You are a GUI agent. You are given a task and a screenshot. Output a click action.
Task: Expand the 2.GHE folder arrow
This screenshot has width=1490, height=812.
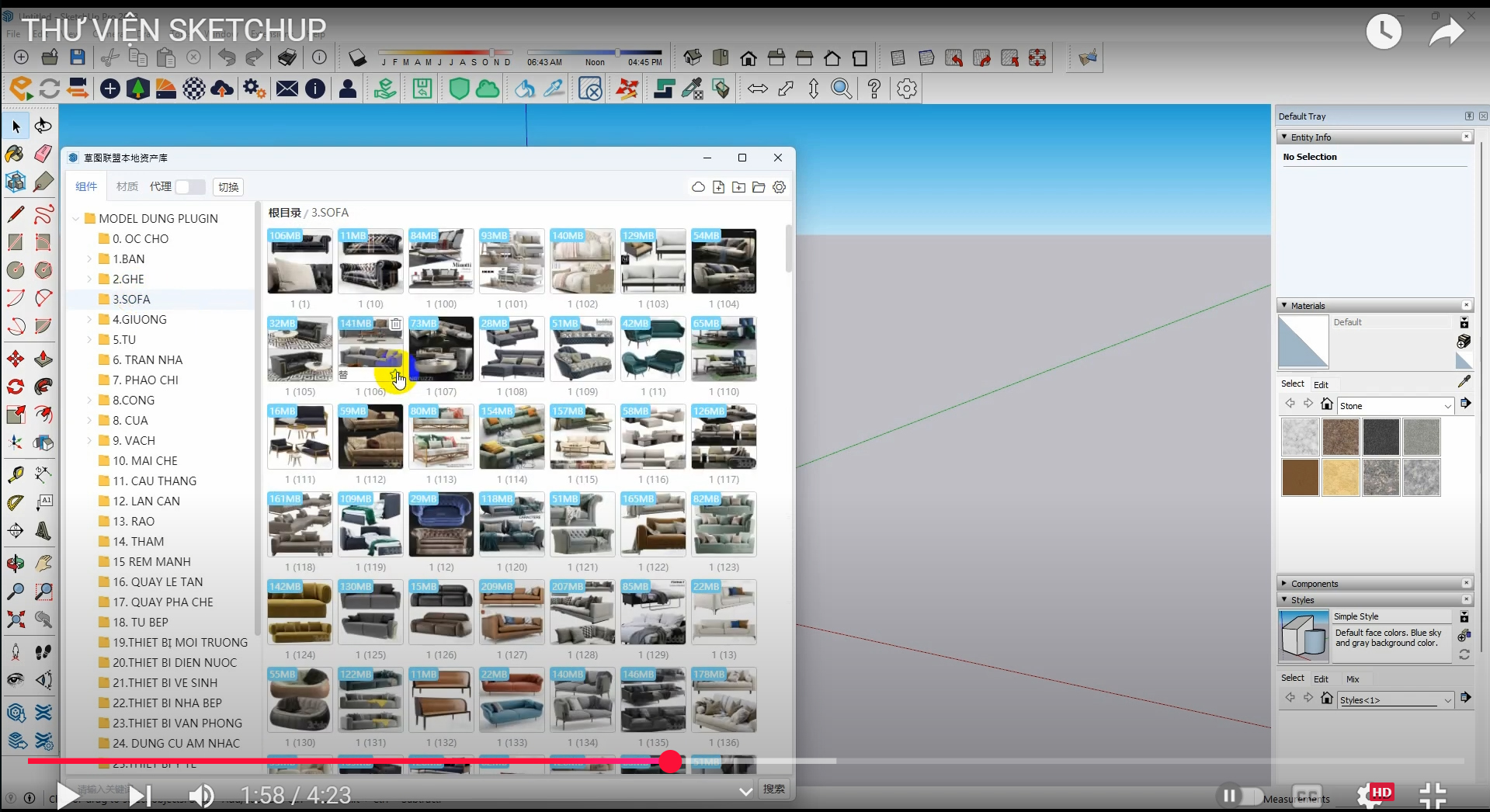point(89,279)
